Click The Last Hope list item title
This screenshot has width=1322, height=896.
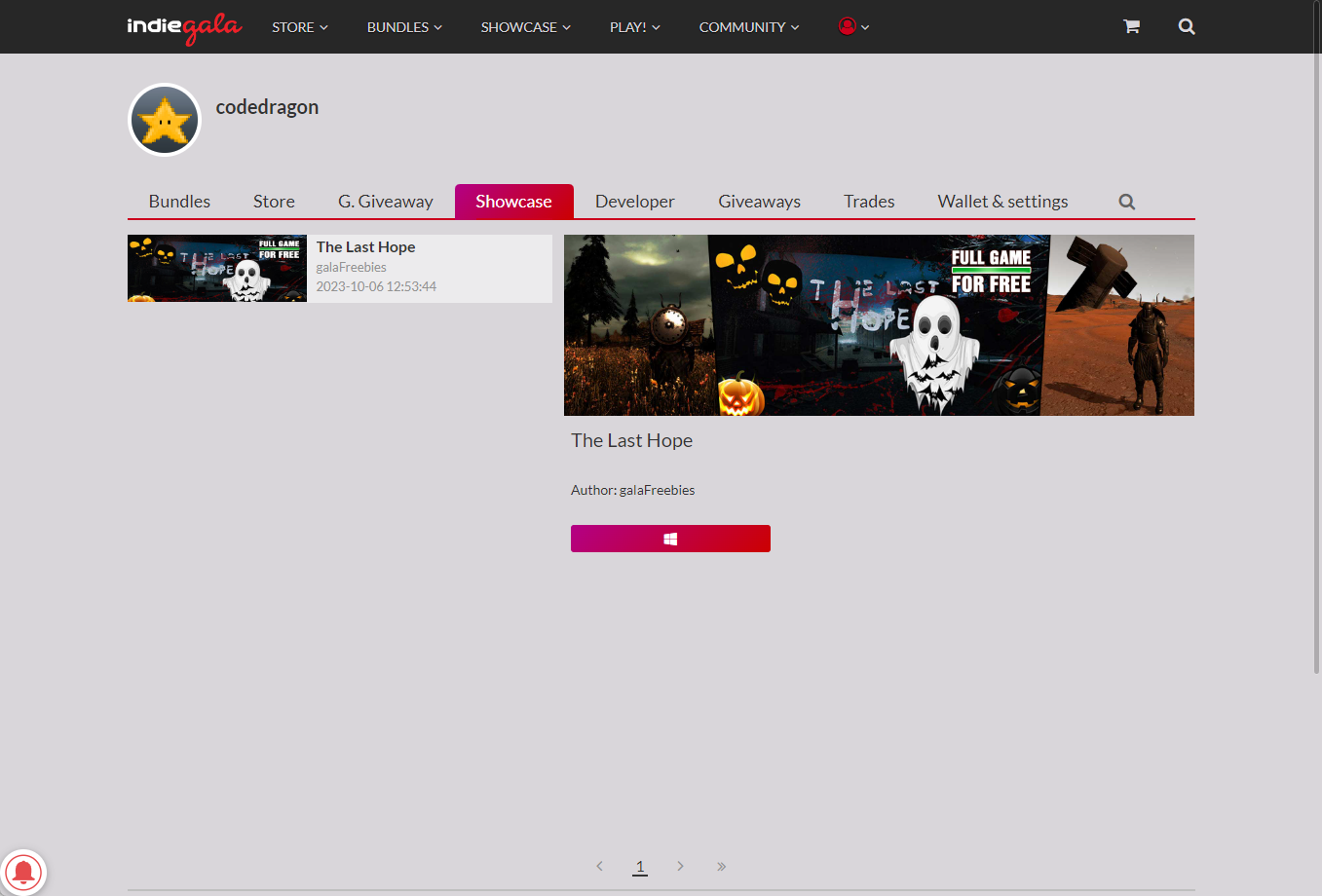click(366, 247)
